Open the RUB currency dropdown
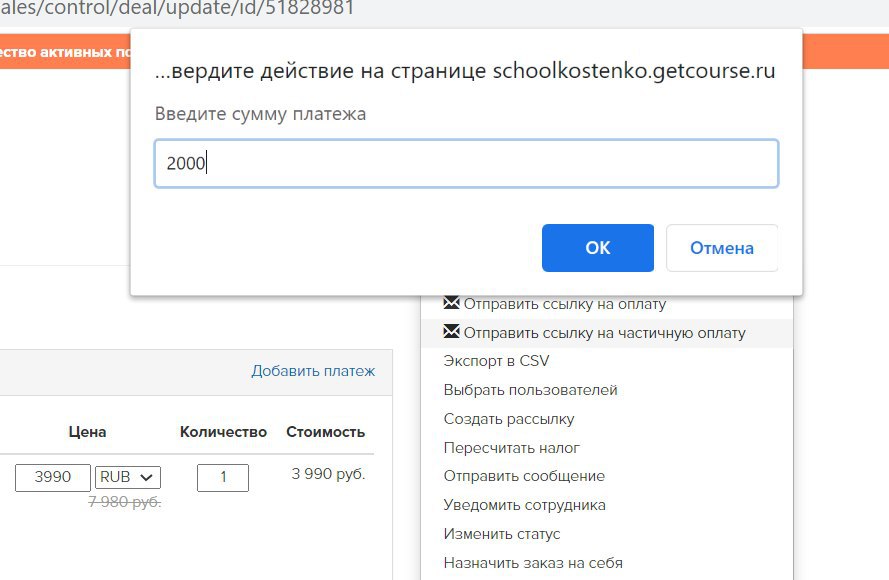889x580 pixels. point(128,477)
